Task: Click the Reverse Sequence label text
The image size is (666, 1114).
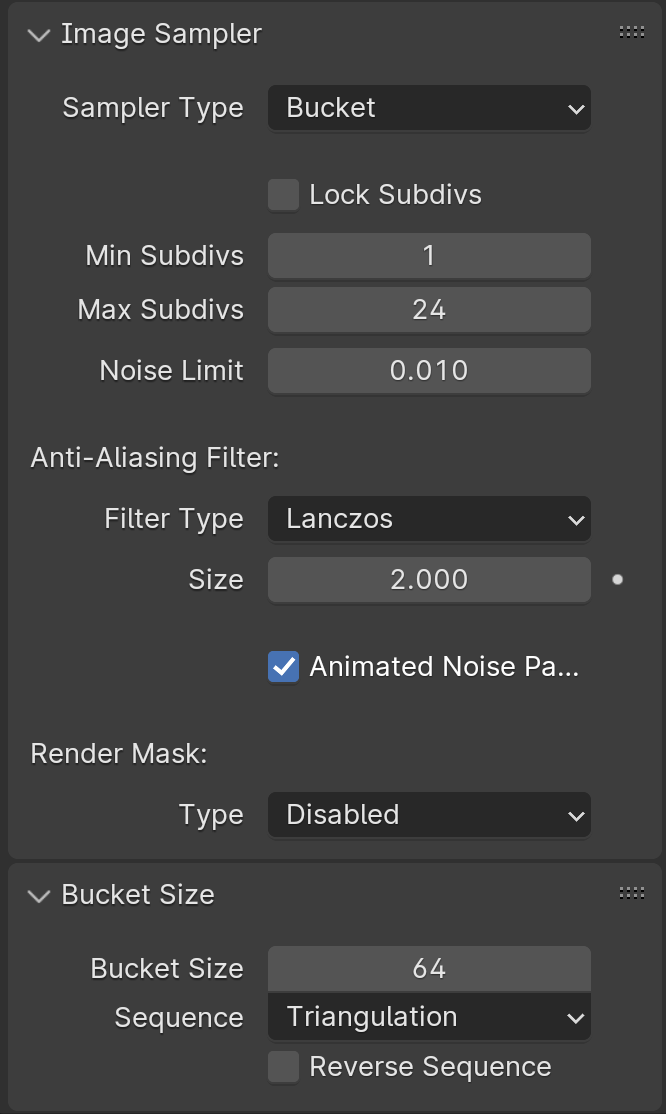Action: (430, 1067)
